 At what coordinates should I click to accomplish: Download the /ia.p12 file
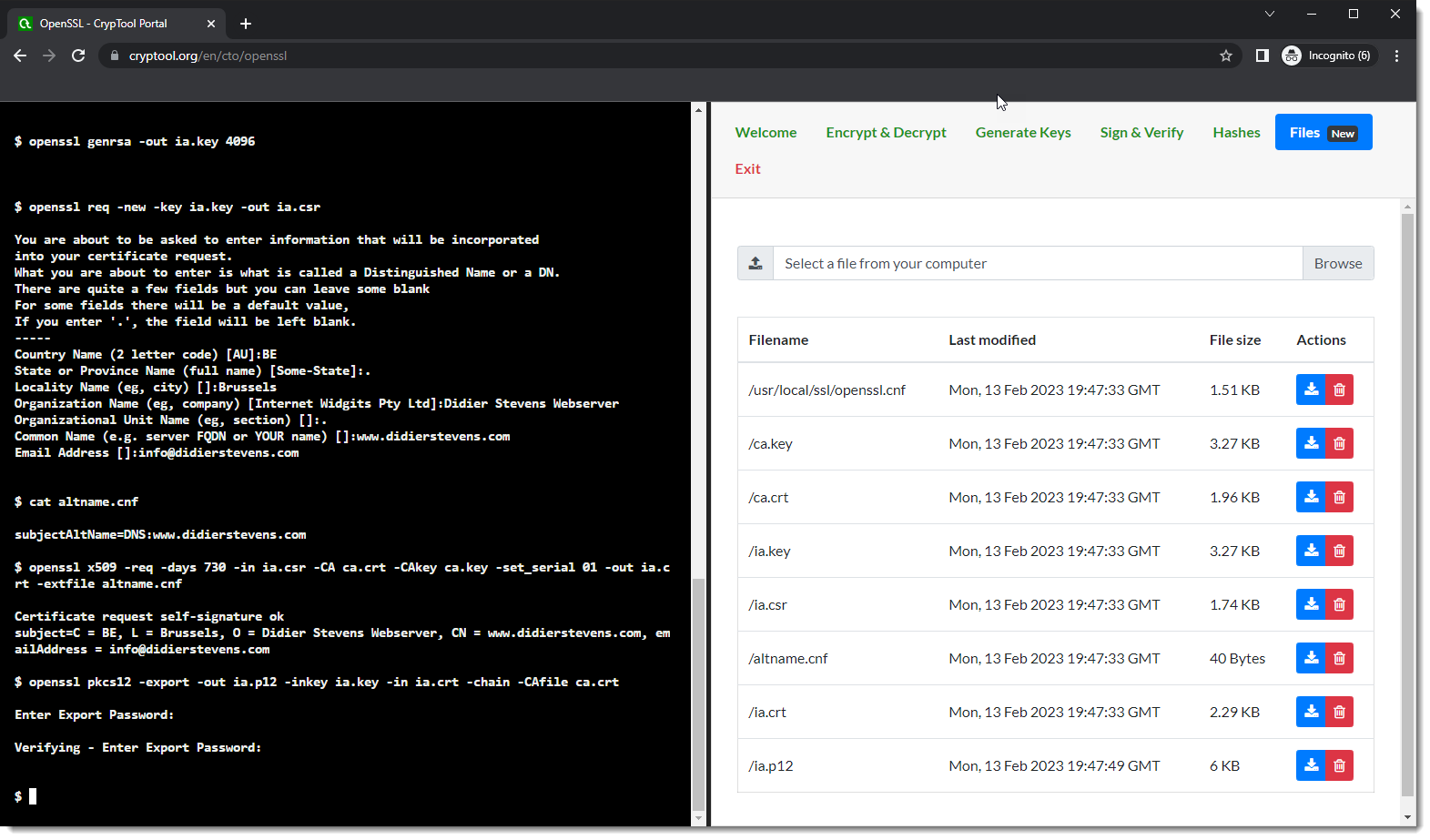pos(1310,765)
